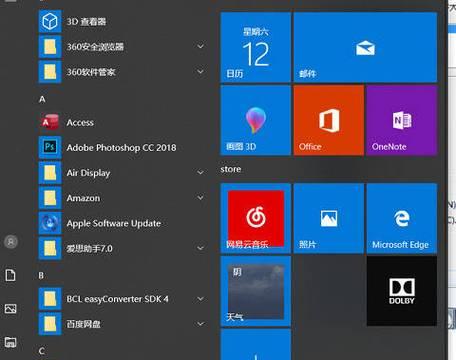Open the 画图 3D tile
Image resolution: width=456 pixels, height=360 pixels.
tap(255, 120)
